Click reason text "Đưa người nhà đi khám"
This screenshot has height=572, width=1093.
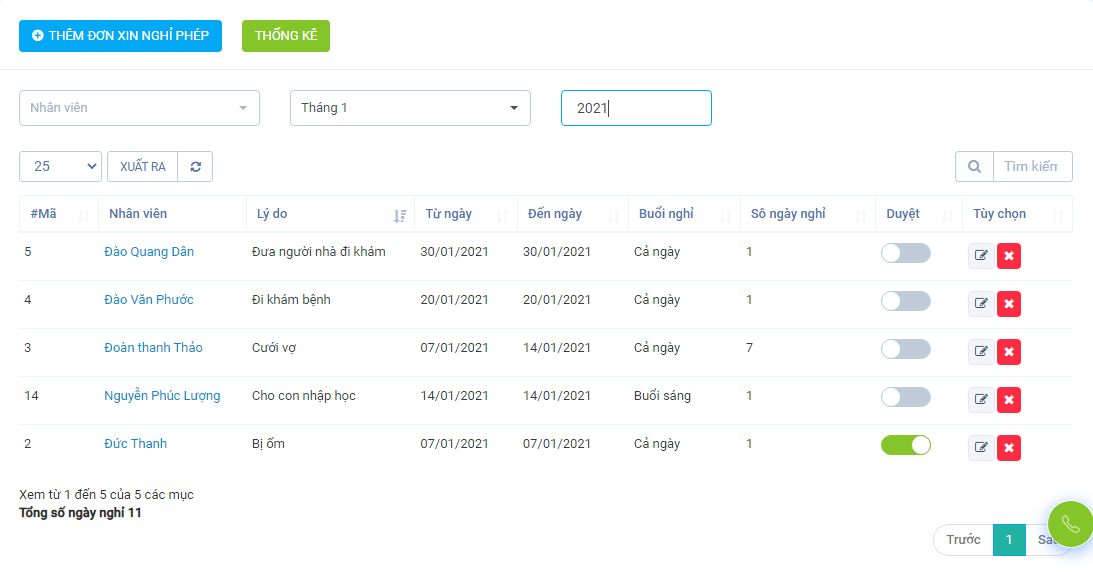[319, 252]
